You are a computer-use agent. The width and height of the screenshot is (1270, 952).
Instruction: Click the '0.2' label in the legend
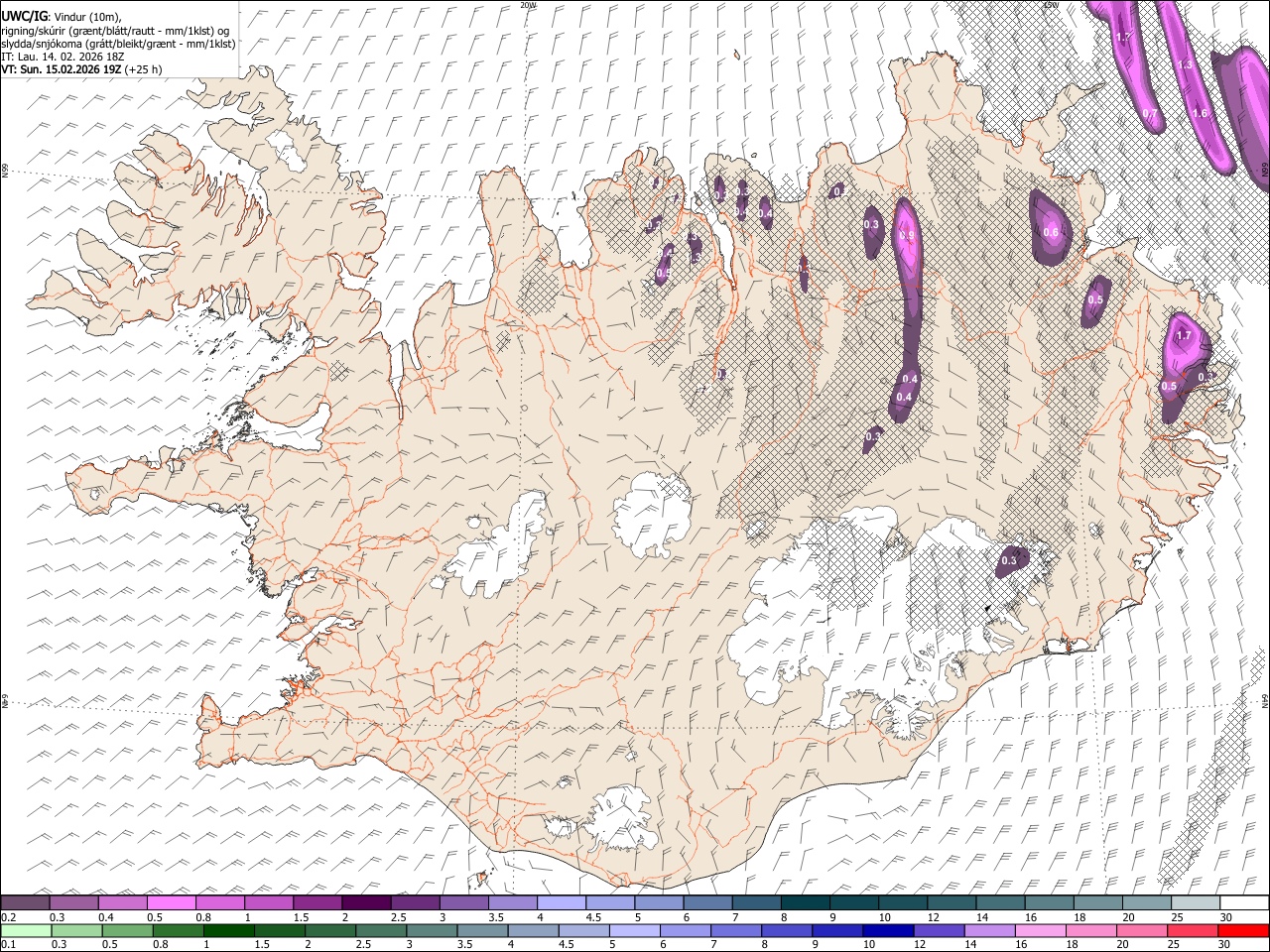(9, 917)
